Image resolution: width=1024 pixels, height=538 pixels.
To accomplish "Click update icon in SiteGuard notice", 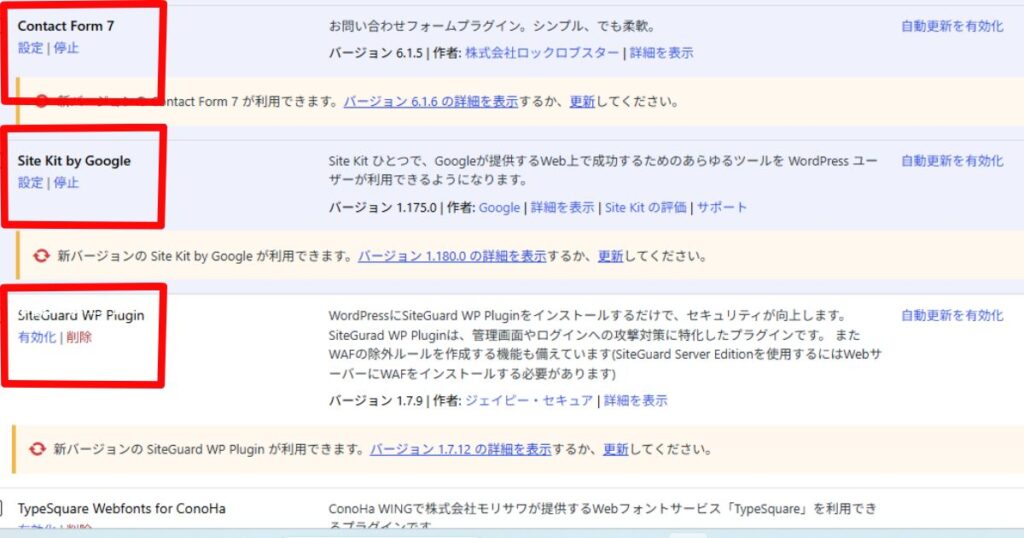I will (x=37, y=449).
